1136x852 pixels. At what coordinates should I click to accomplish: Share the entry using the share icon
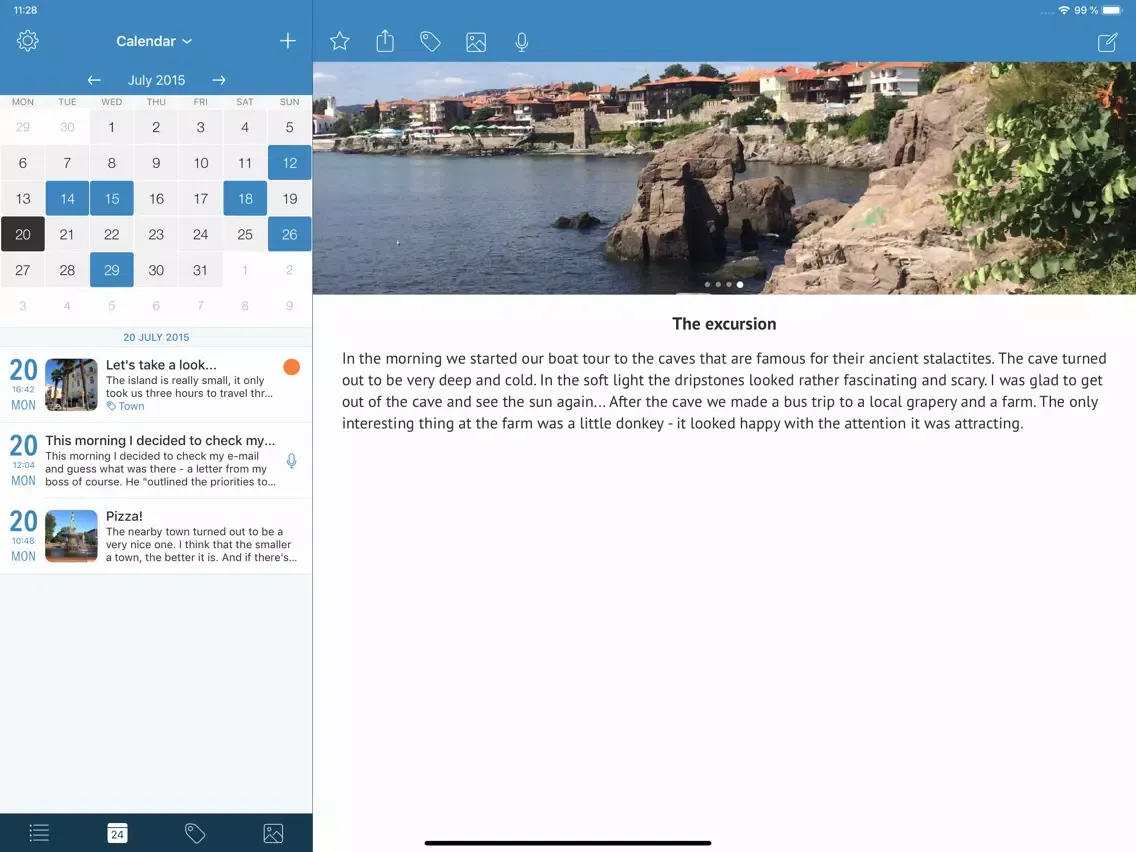pos(385,41)
